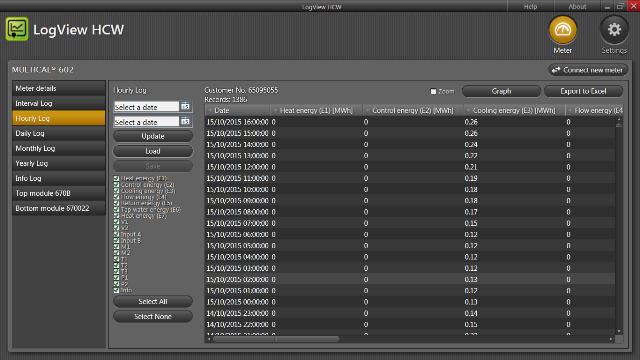Viewport: 640px width, 360px height.
Task: Toggle the Zoom checkbox
Action: (433, 91)
